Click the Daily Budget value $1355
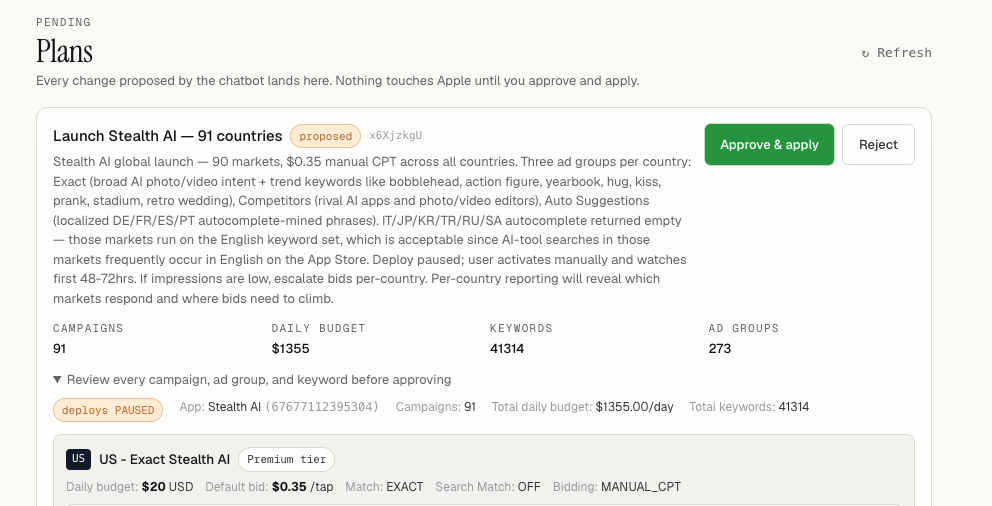The width and height of the screenshot is (992, 506). [290, 349]
